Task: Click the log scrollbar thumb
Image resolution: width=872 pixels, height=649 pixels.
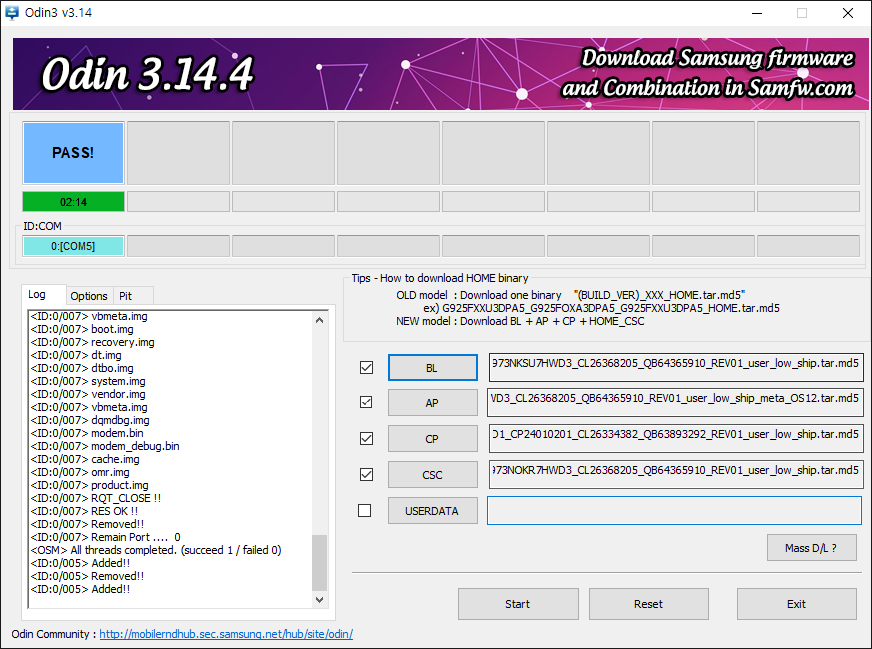Action: click(x=319, y=562)
